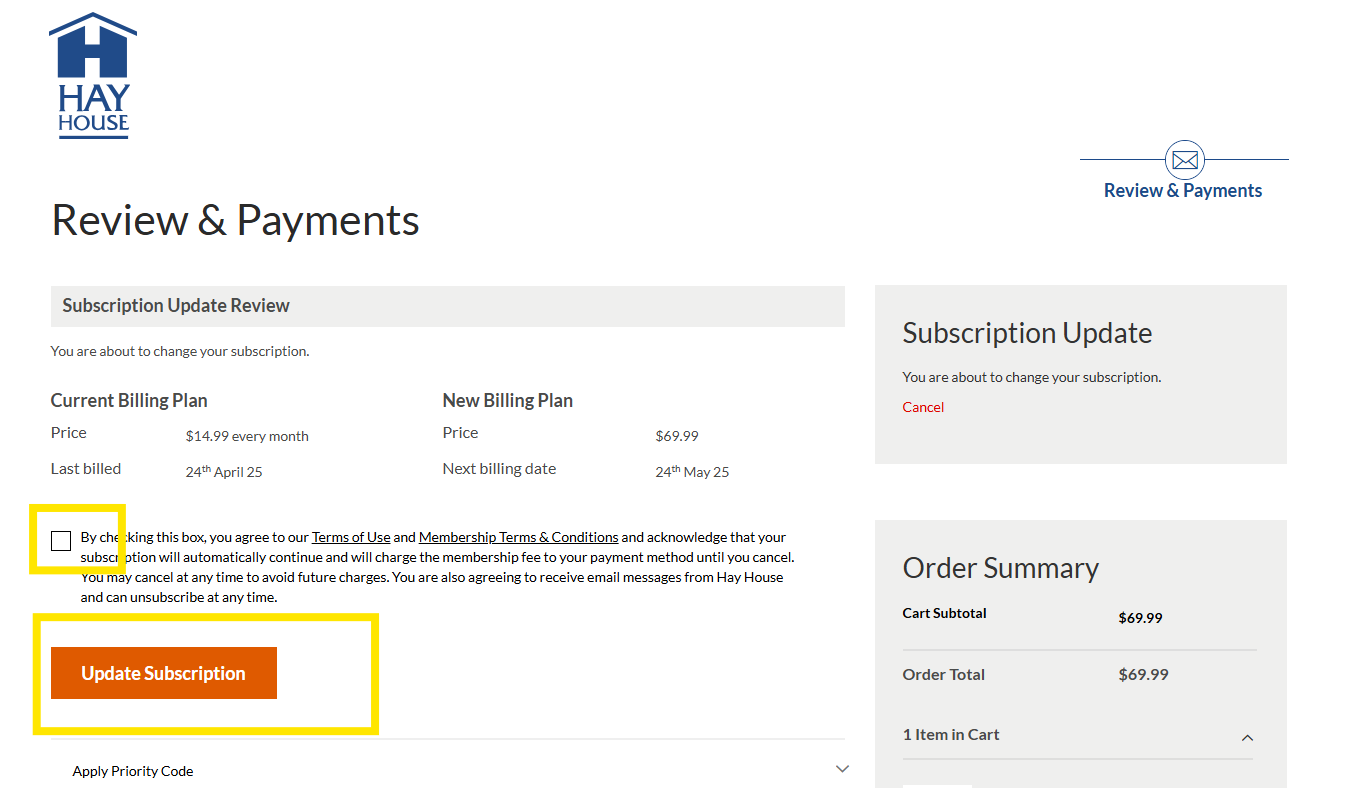Click the Apply Priority Code chevron arrow
The height and width of the screenshot is (788, 1363).
[842, 769]
